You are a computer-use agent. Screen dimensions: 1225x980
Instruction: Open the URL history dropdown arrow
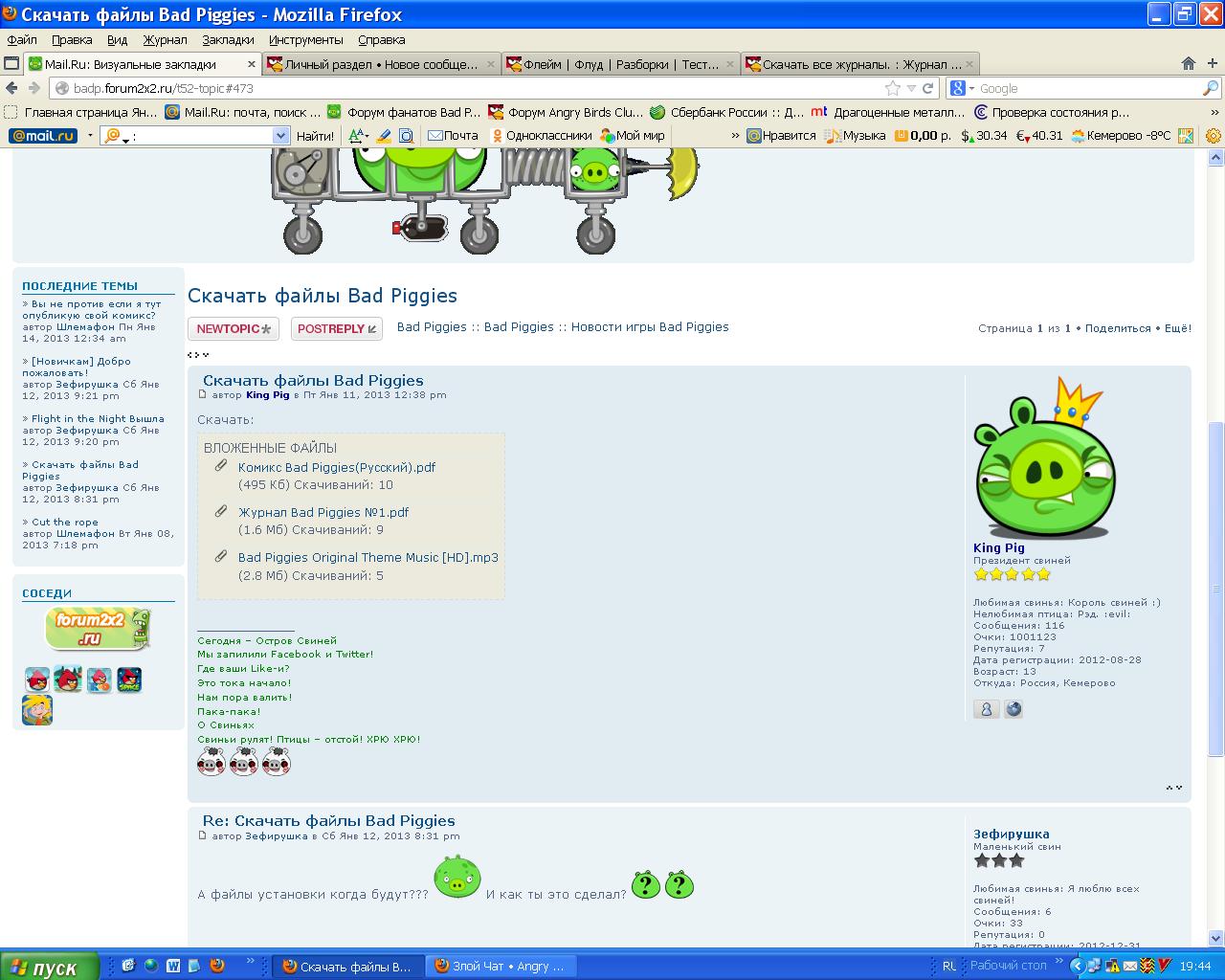pos(910,88)
